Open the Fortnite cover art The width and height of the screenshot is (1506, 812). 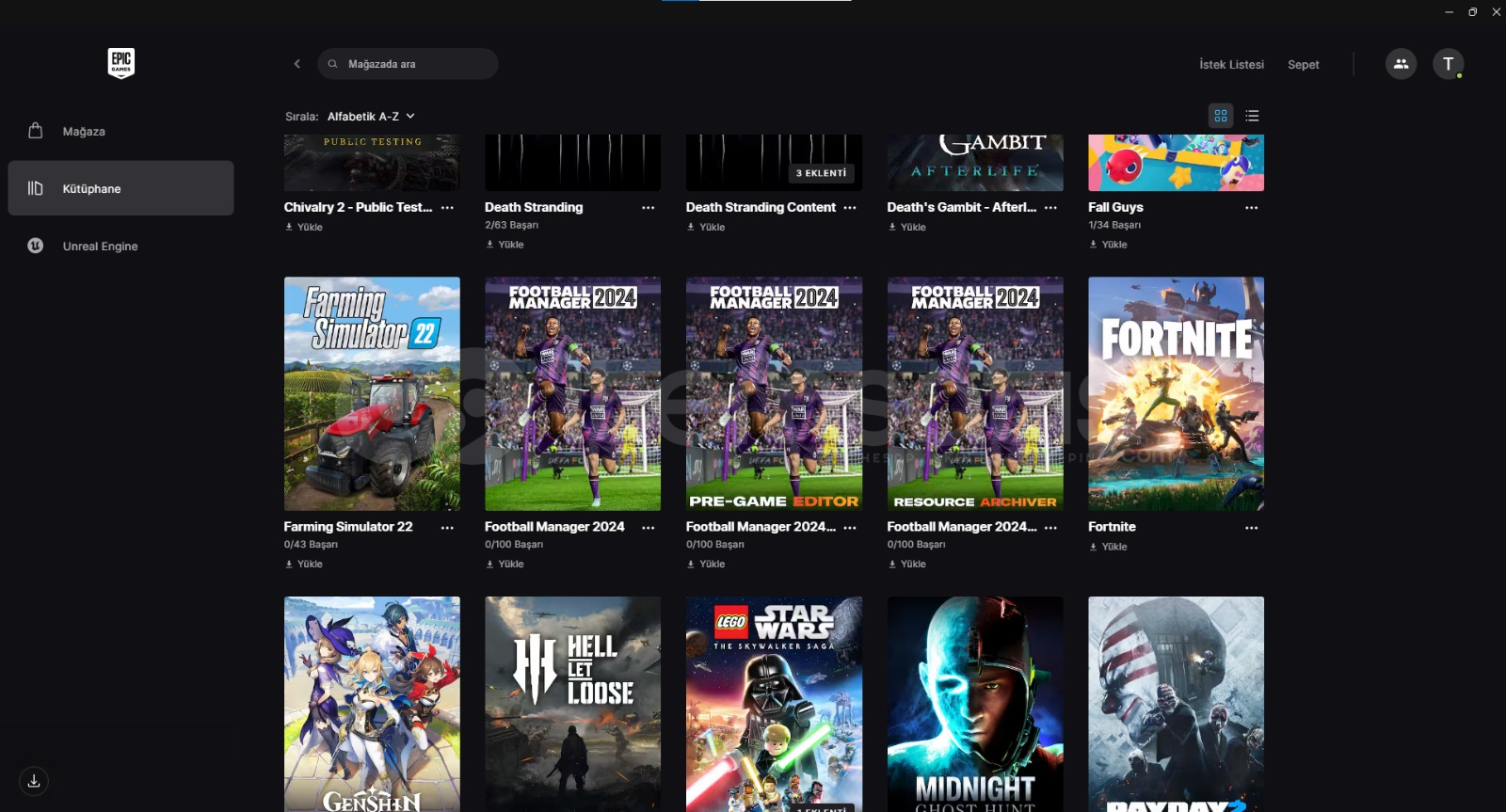(1176, 393)
